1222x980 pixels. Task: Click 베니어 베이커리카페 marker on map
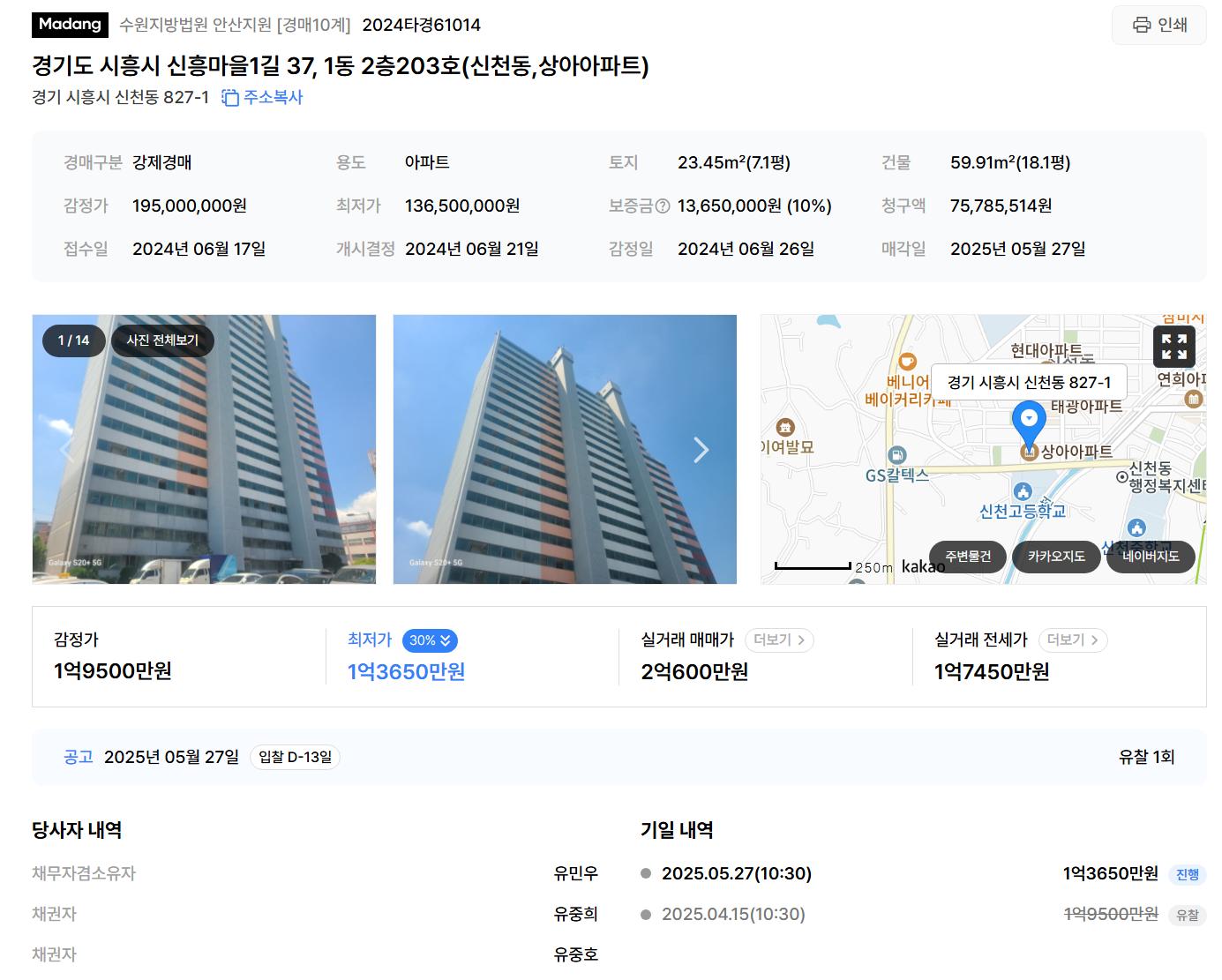[x=907, y=362]
